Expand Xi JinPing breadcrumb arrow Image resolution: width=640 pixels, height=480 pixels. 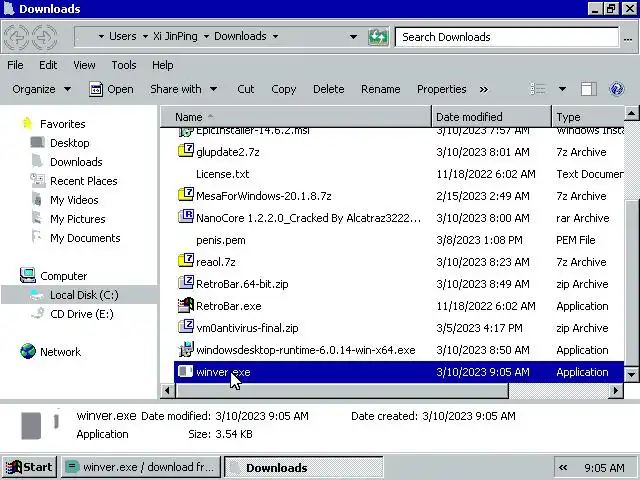point(206,36)
